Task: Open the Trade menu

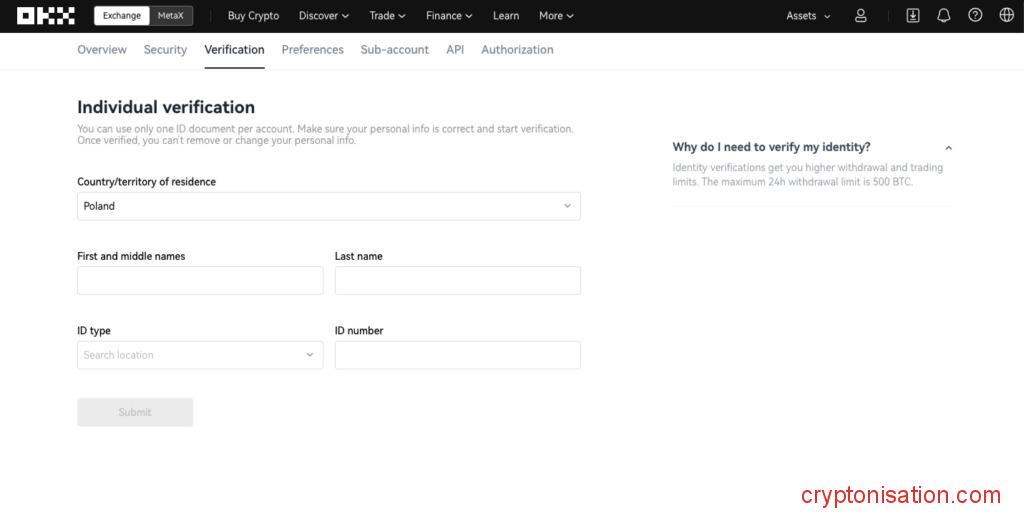Action: (x=387, y=16)
